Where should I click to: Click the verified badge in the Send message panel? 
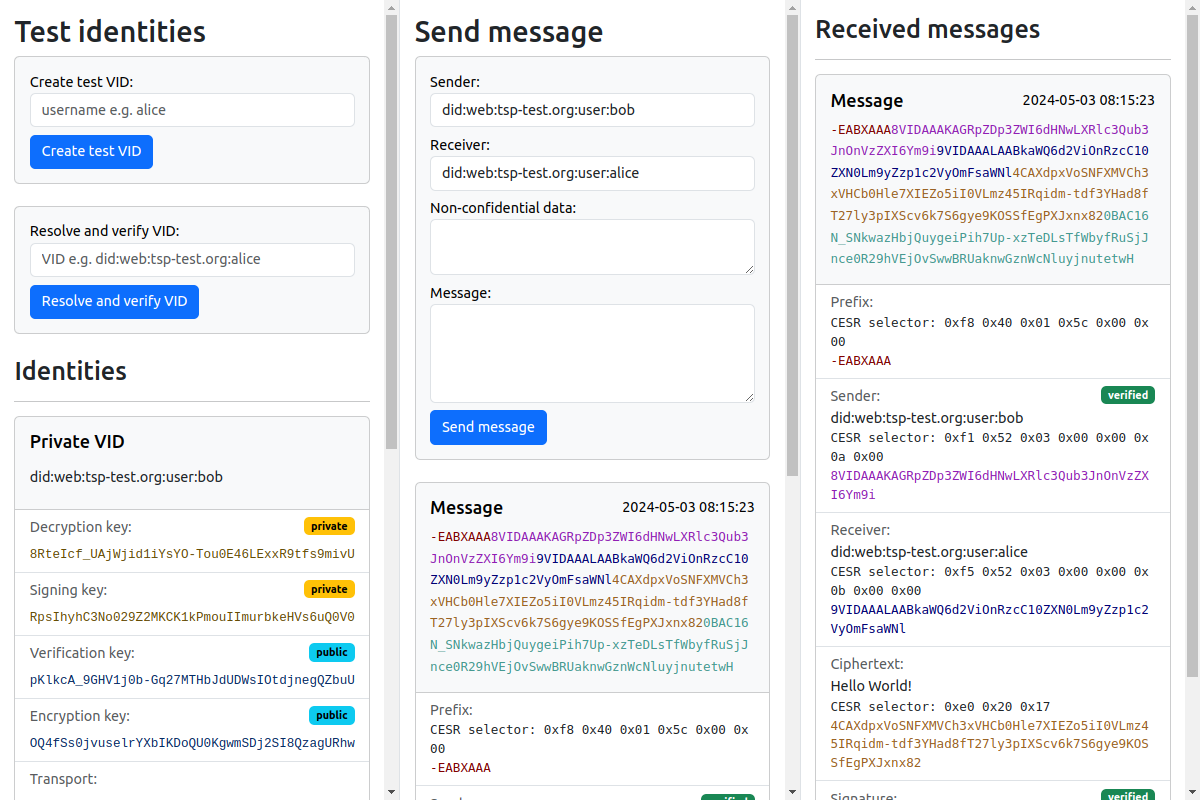click(727, 797)
